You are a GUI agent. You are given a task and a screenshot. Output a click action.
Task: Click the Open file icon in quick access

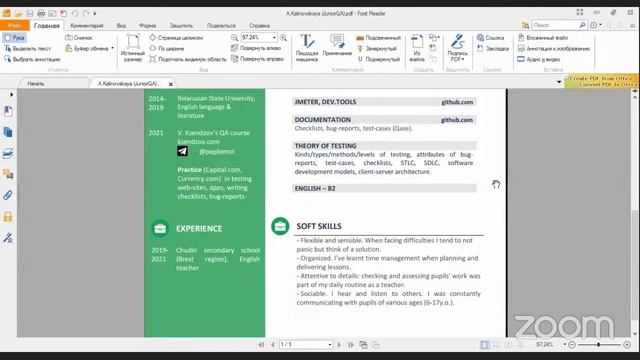[18, 13]
